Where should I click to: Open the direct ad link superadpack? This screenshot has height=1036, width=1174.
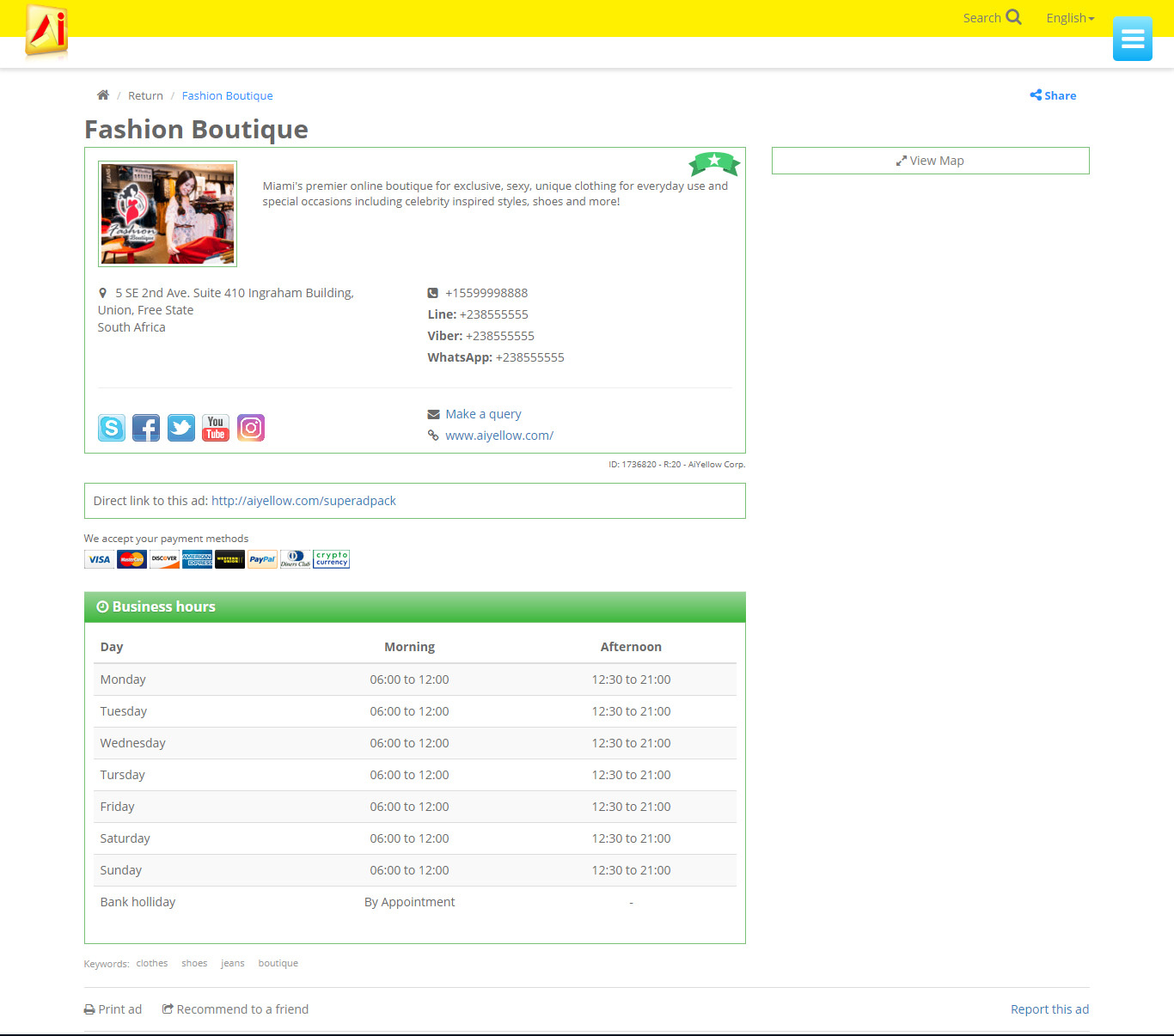click(303, 501)
